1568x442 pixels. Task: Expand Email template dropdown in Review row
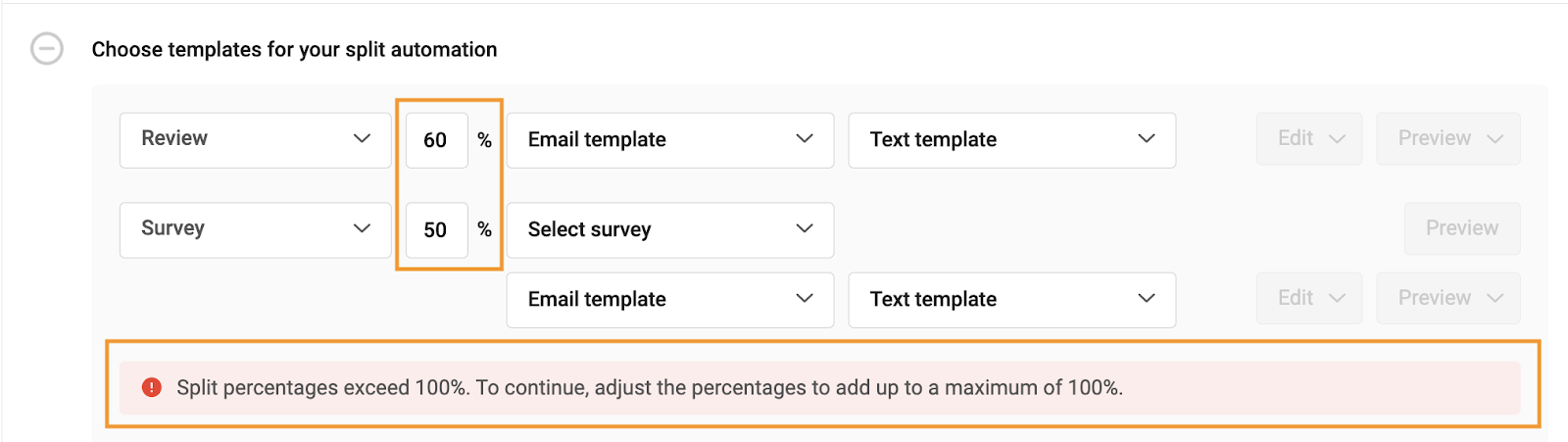[670, 140]
